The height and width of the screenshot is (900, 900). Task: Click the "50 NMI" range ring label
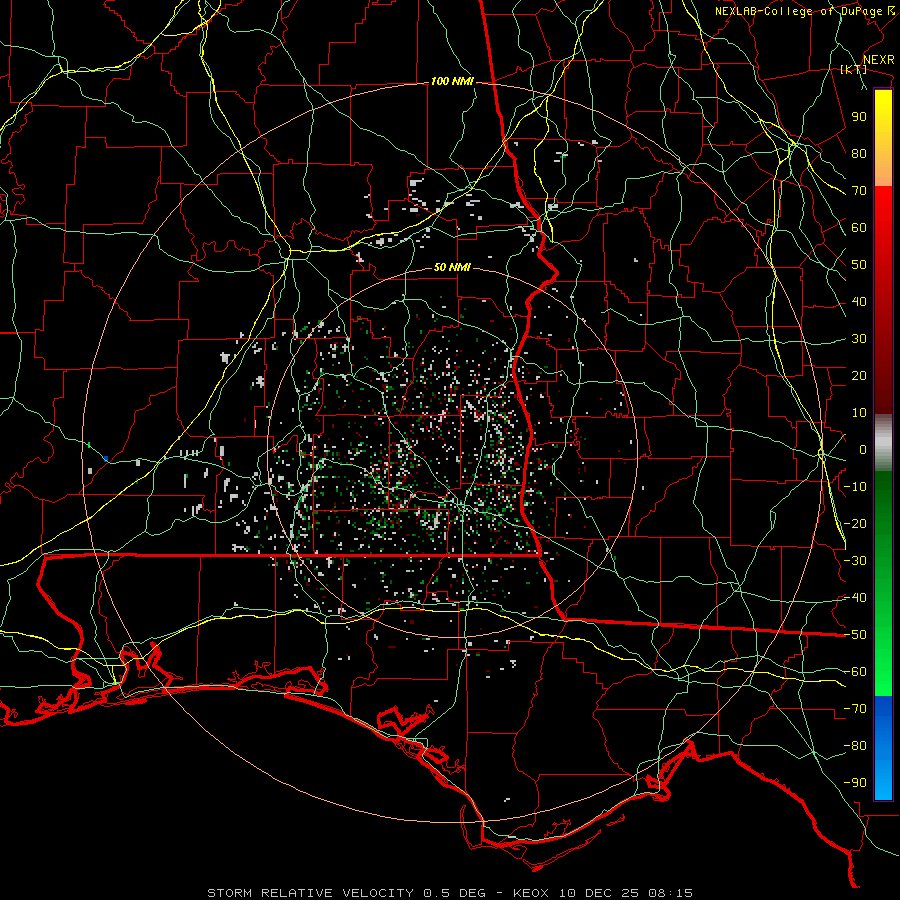[452, 267]
